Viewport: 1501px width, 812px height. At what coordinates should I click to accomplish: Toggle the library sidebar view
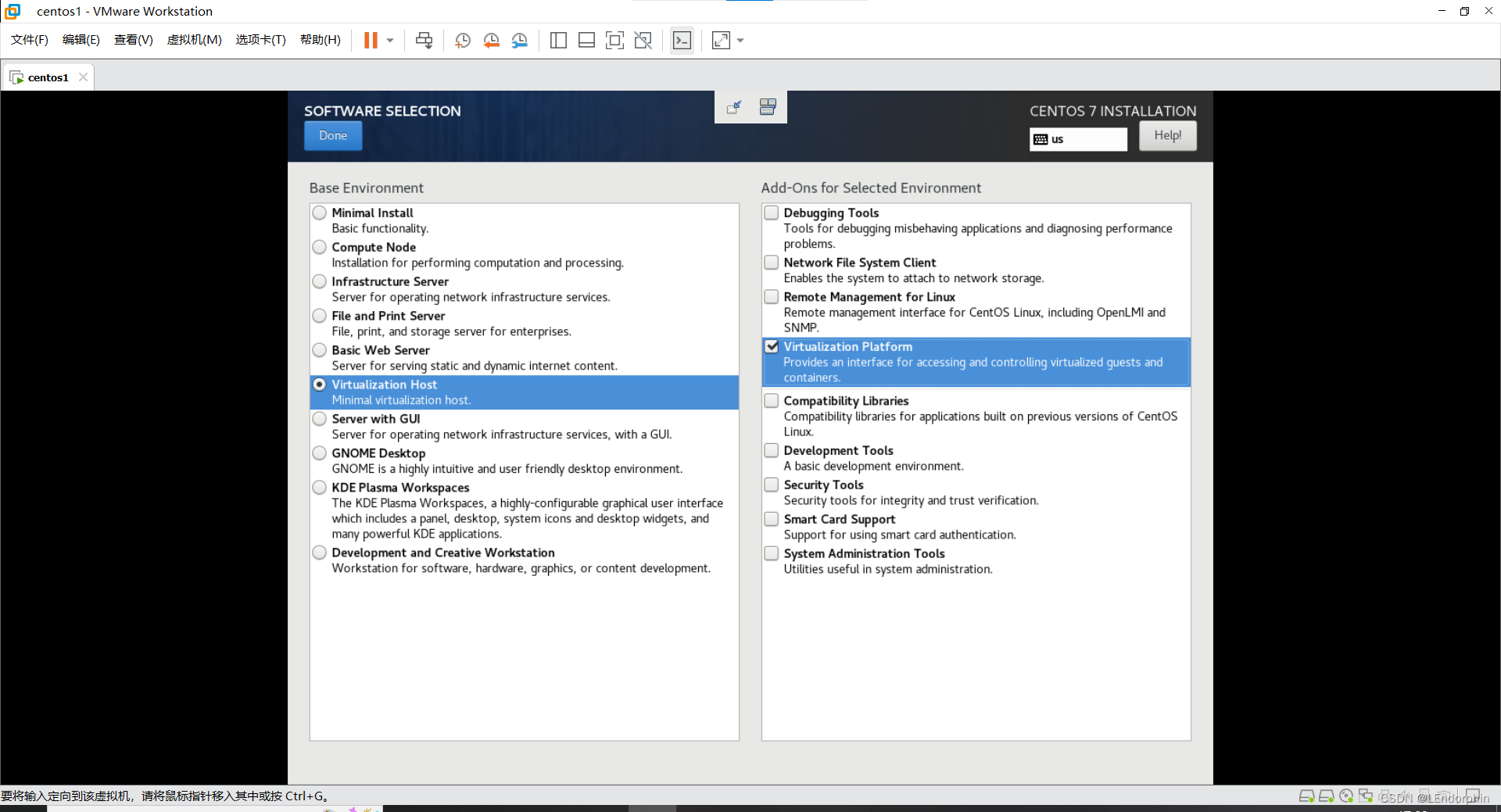pos(558,40)
